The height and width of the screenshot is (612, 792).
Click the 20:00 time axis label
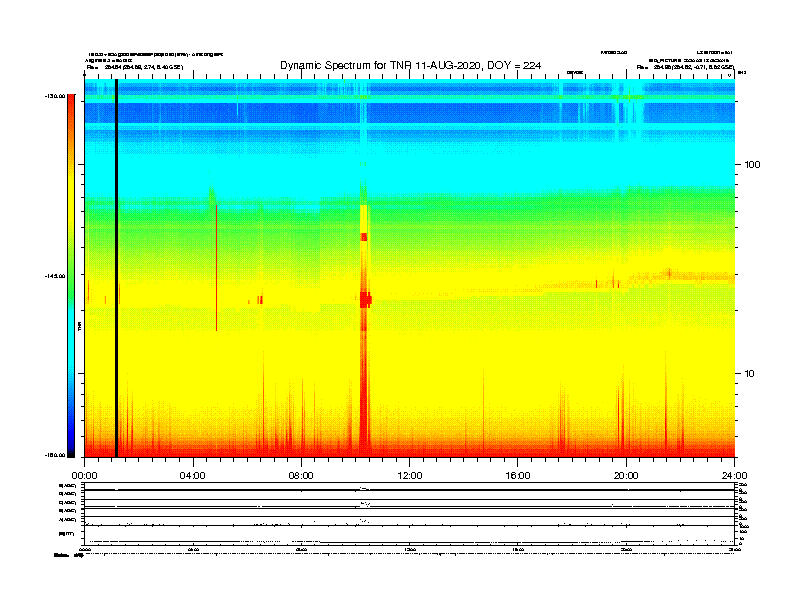pyautogui.click(x=626, y=476)
